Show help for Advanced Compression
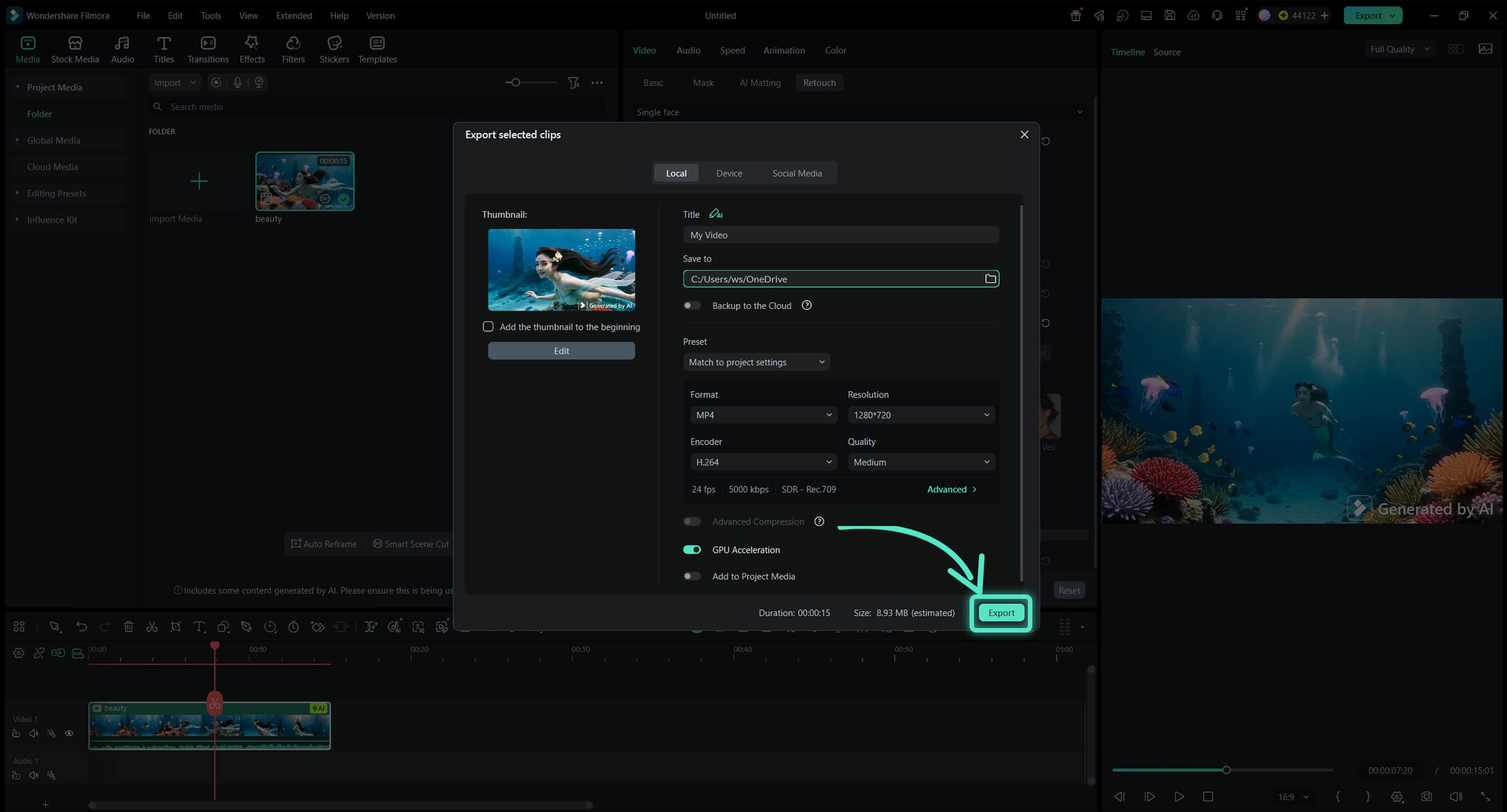This screenshot has width=1507, height=812. (x=819, y=522)
